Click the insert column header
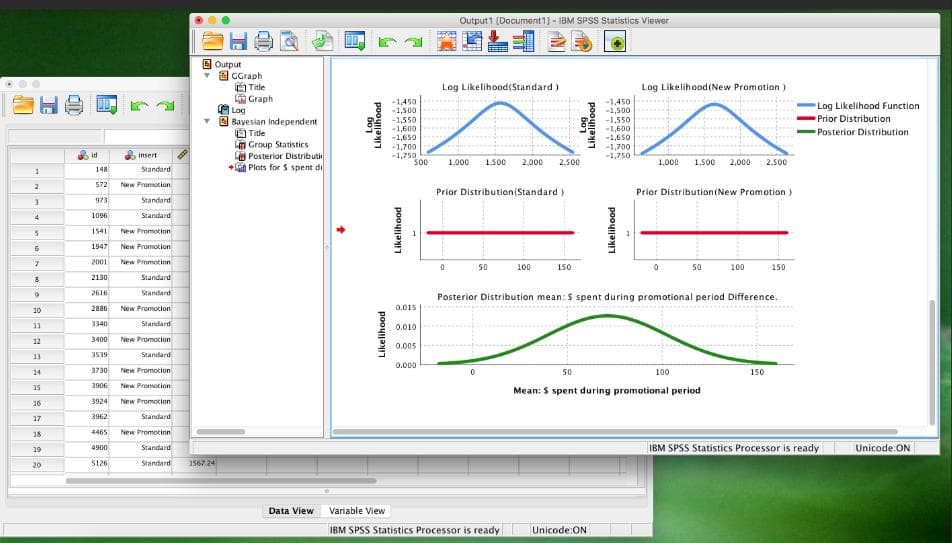 pyautogui.click(x=141, y=155)
